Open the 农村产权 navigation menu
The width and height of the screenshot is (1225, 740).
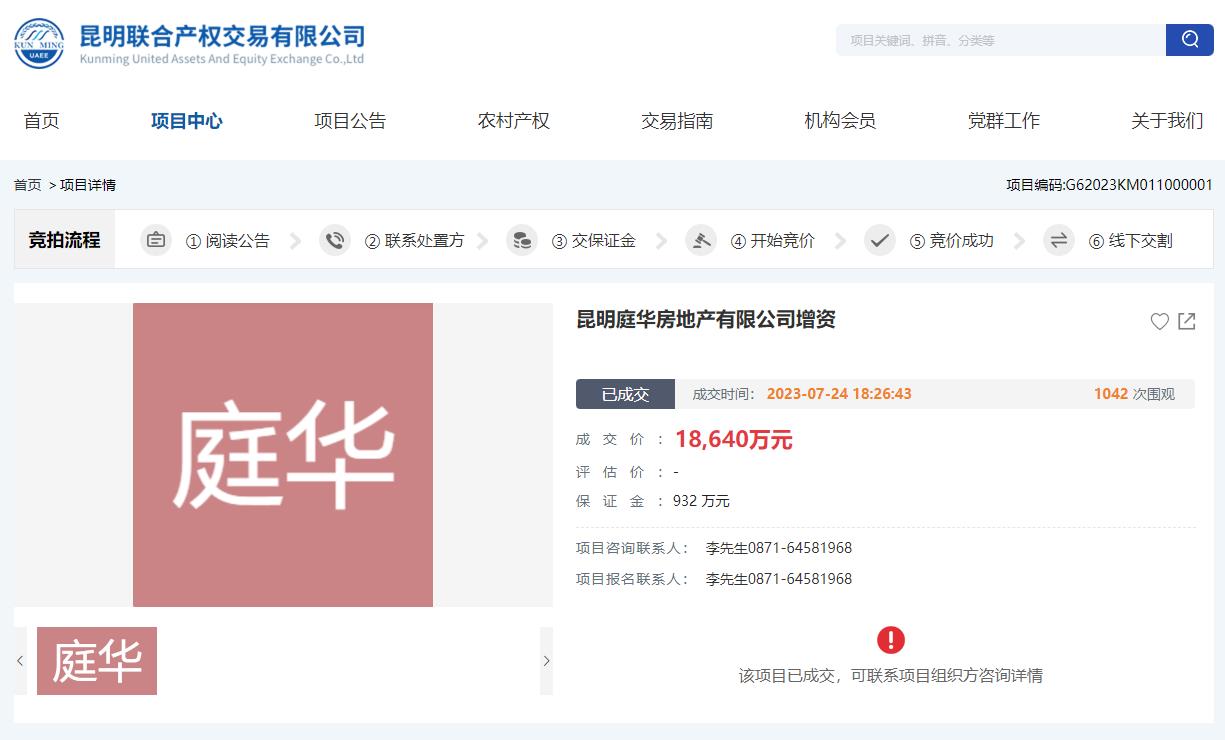click(514, 121)
